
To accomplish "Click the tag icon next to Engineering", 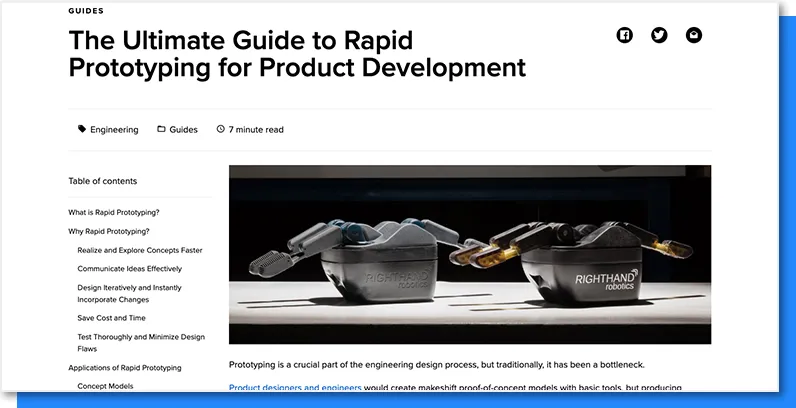I will (x=82, y=129).
